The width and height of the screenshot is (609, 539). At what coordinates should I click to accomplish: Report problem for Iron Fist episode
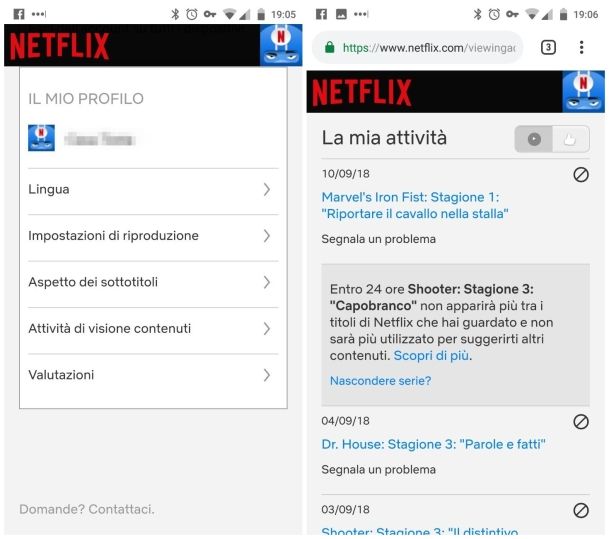coord(378,239)
